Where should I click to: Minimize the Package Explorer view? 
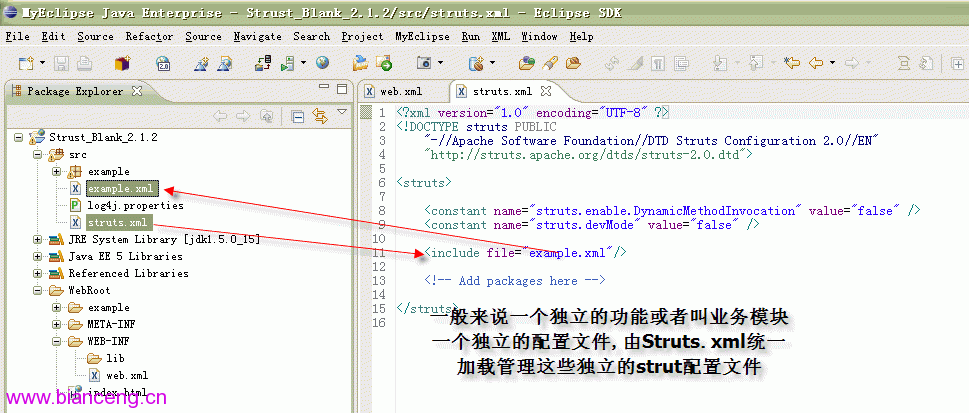(324, 88)
